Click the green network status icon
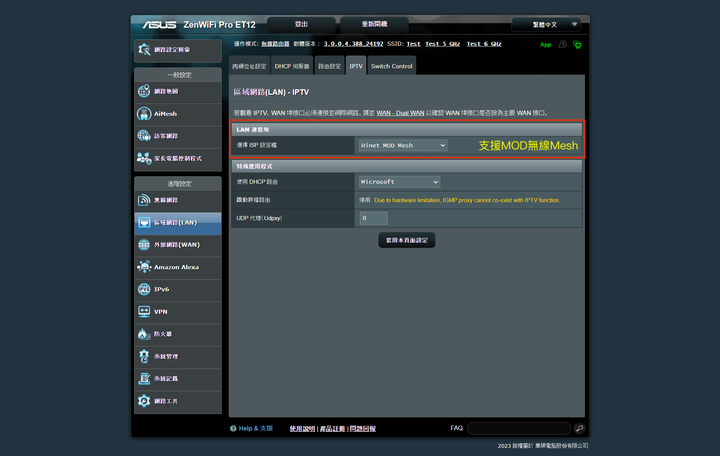 pos(577,45)
